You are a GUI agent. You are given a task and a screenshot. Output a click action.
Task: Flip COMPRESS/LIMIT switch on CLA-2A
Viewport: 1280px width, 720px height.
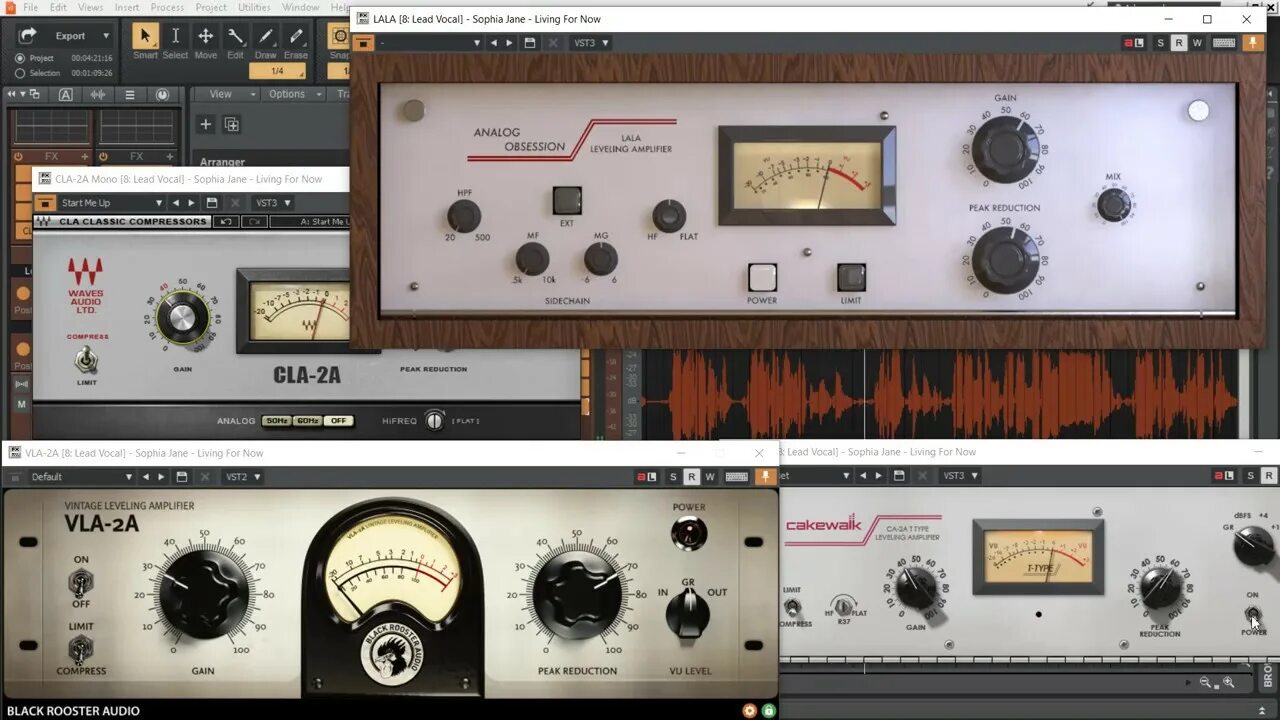pyautogui.click(x=87, y=360)
